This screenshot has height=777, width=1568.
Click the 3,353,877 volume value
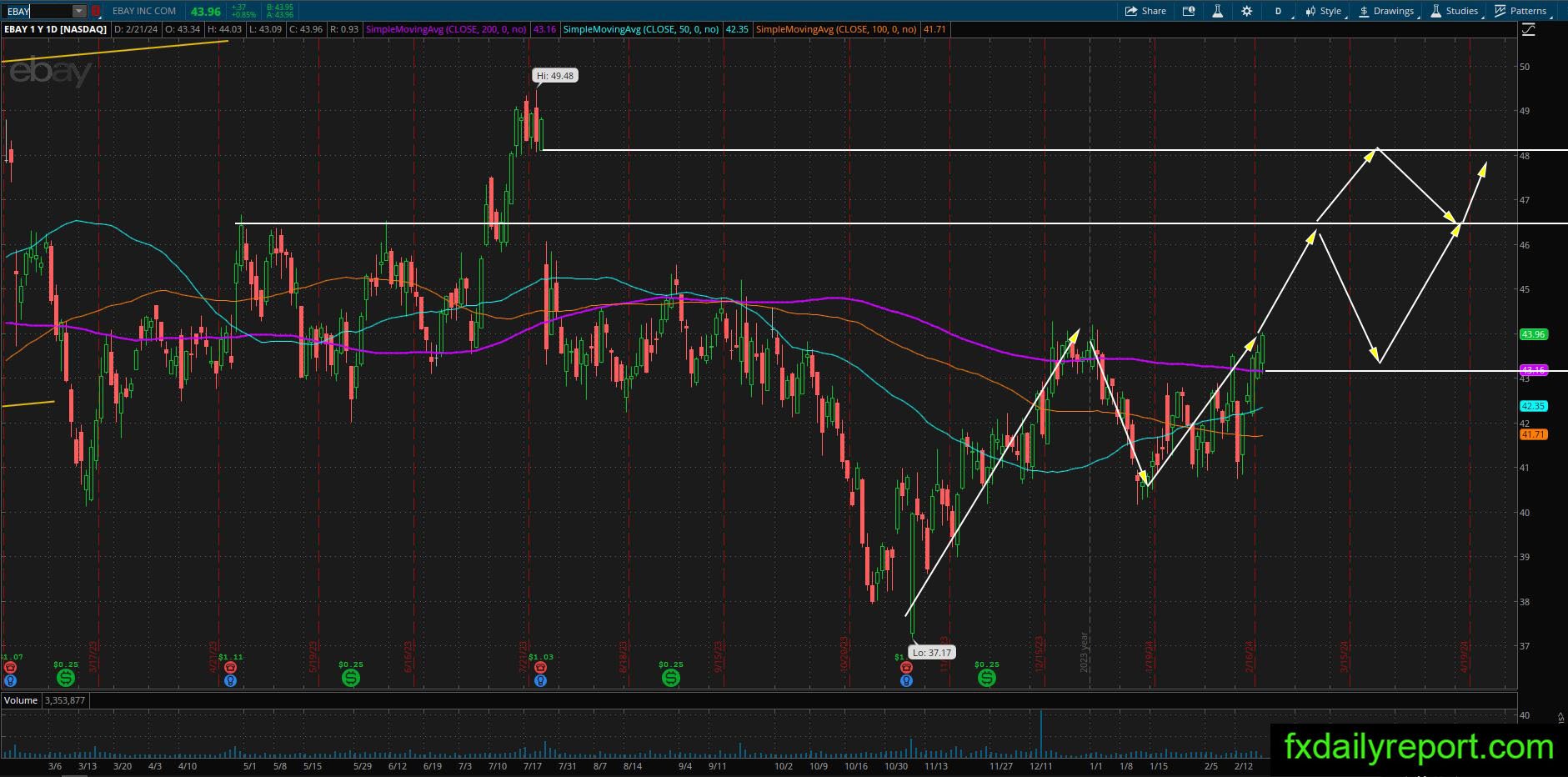click(x=65, y=700)
